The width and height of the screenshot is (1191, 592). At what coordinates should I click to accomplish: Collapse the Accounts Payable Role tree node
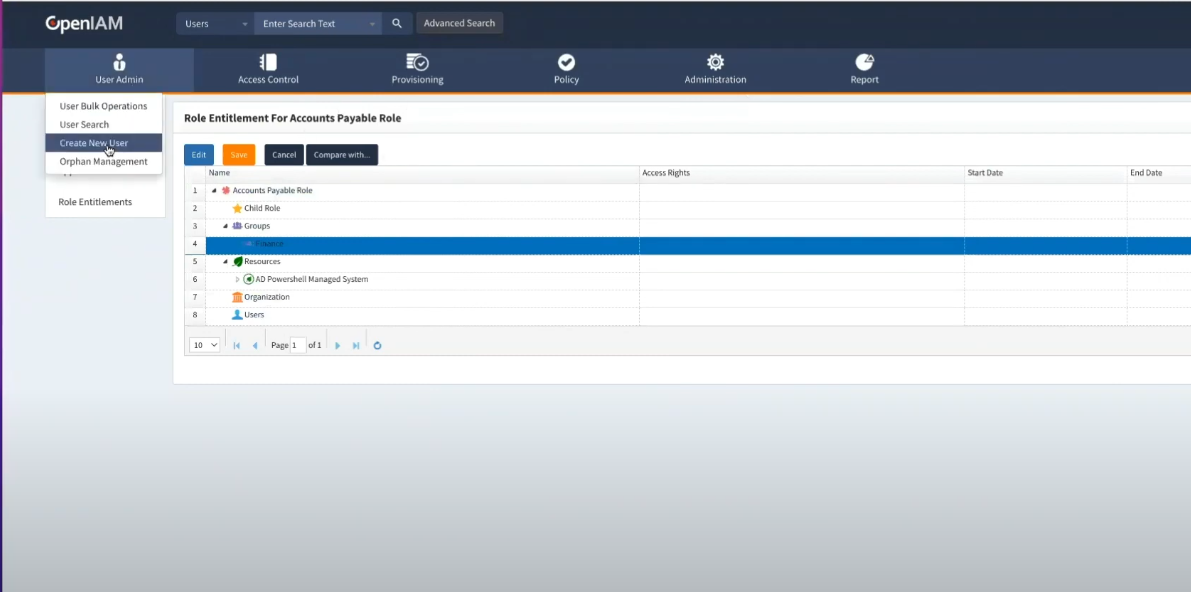[214, 191]
